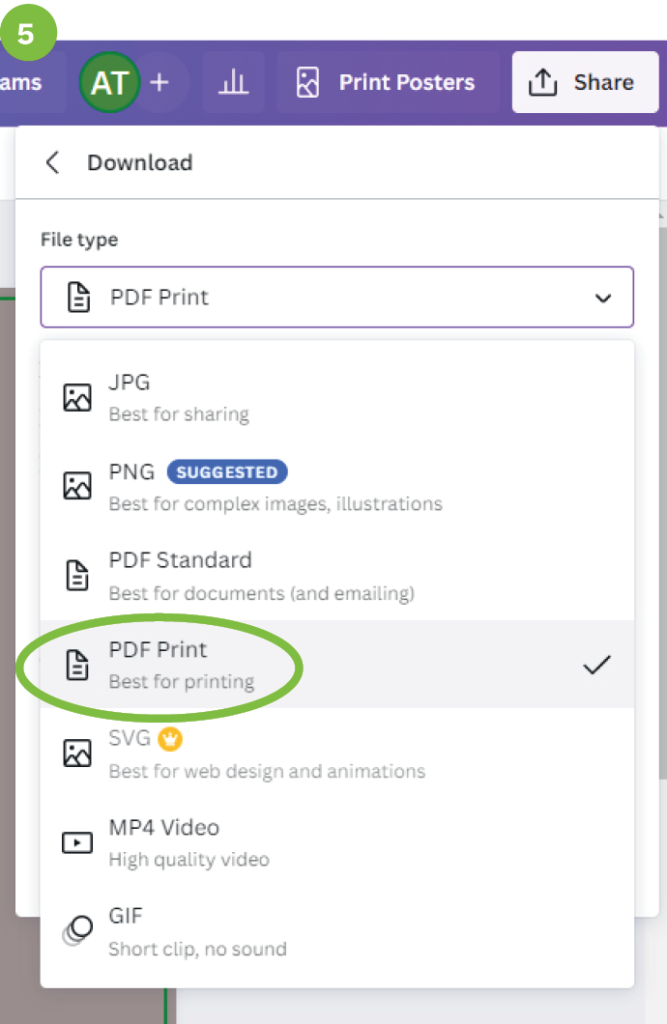Click the GIF circles icon
The width and height of the screenshot is (667, 1024).
pos(77,930)
